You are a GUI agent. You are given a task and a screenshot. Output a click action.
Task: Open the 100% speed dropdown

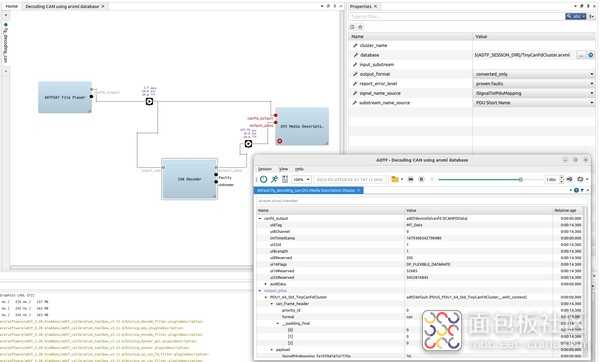tap(302, 179)
